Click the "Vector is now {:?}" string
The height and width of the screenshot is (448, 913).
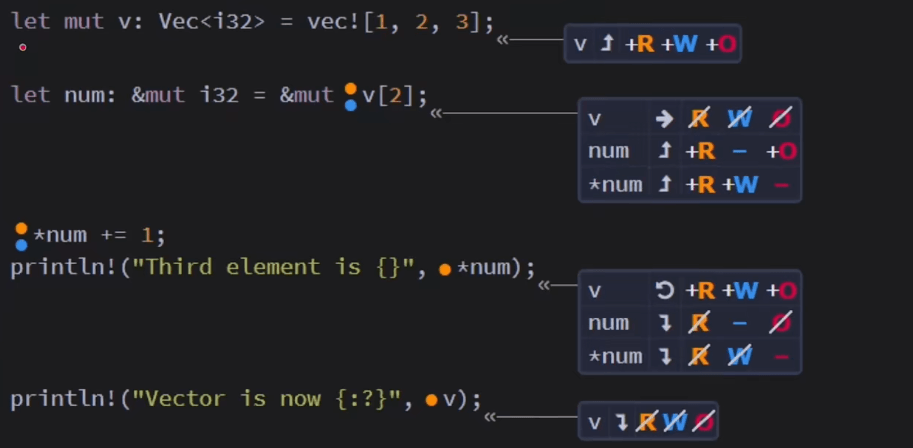[267, 398]
